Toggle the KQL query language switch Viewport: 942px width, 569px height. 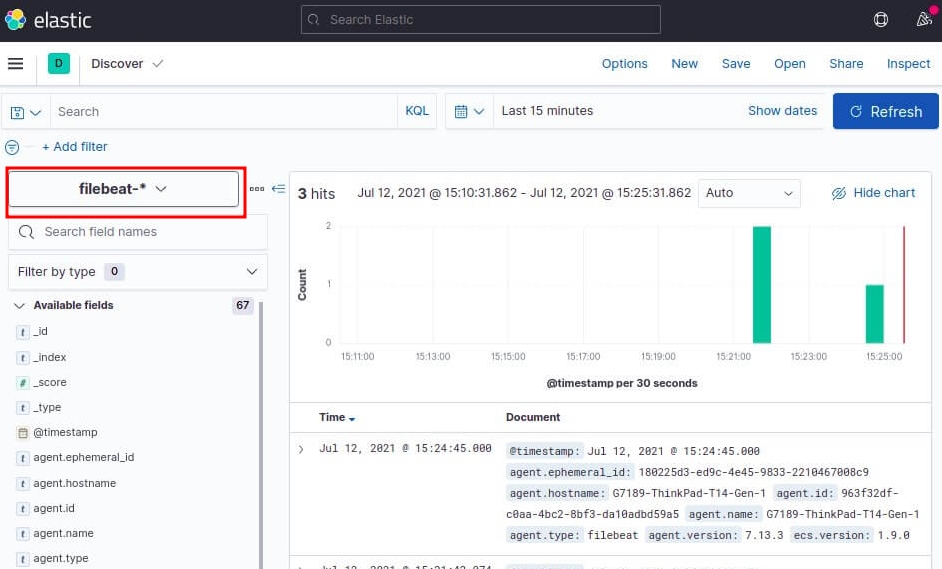tap(417, 111)
